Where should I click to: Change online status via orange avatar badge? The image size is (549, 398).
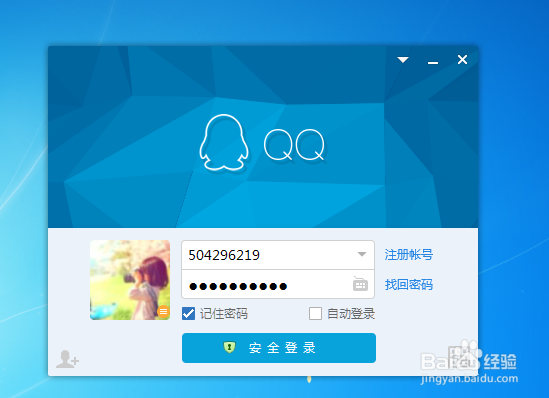(x=163, y=311)
